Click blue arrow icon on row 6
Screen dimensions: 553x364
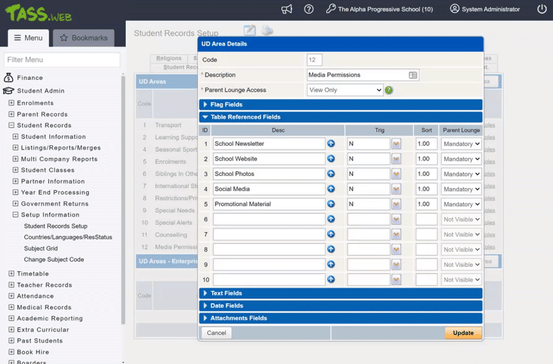click(331, 219)
